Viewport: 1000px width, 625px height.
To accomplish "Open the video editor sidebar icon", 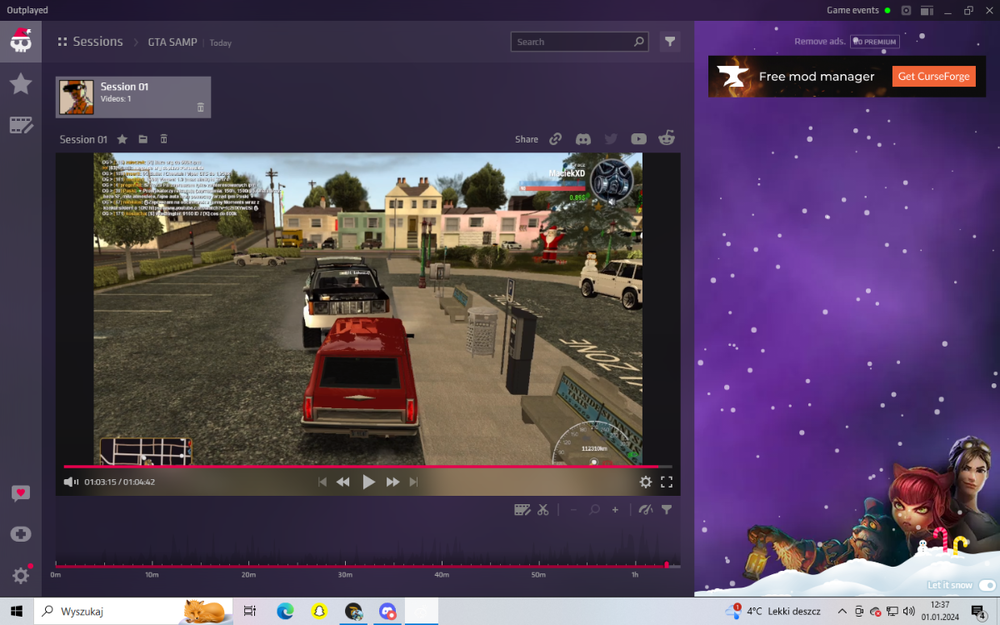I will click(x=20, y=125).
